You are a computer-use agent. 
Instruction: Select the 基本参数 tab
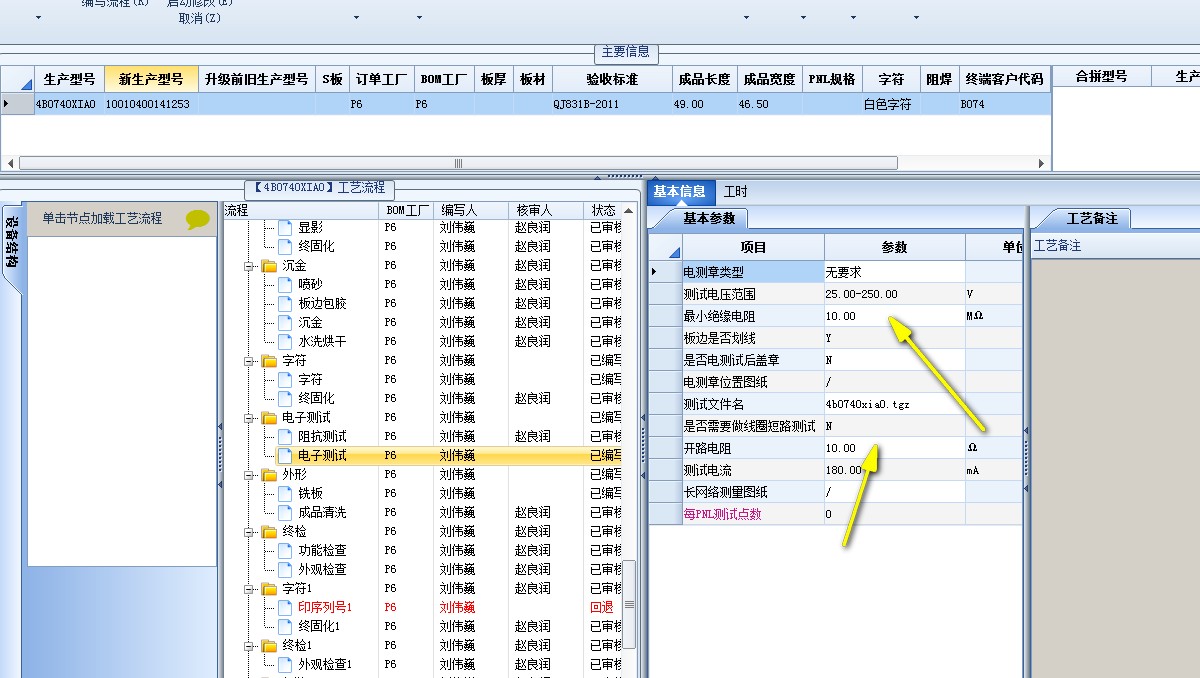coord(709,218)
